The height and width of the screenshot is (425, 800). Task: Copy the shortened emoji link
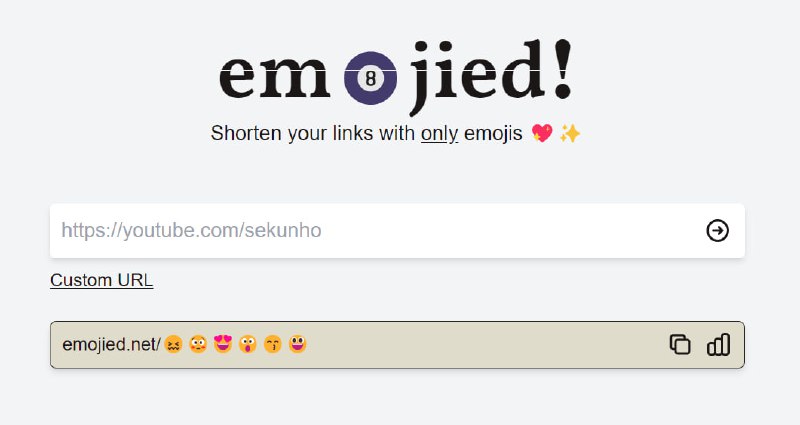point(680,344)
